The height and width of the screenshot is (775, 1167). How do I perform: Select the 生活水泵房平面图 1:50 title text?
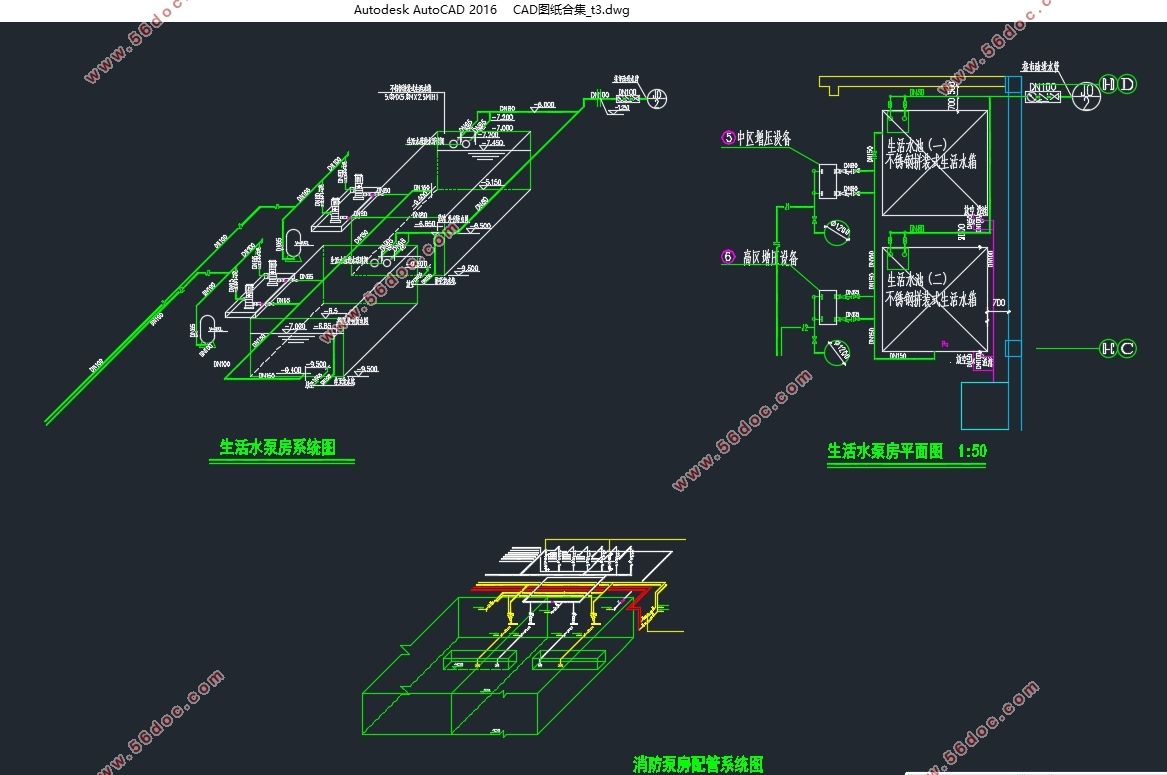tap(907, 450)
